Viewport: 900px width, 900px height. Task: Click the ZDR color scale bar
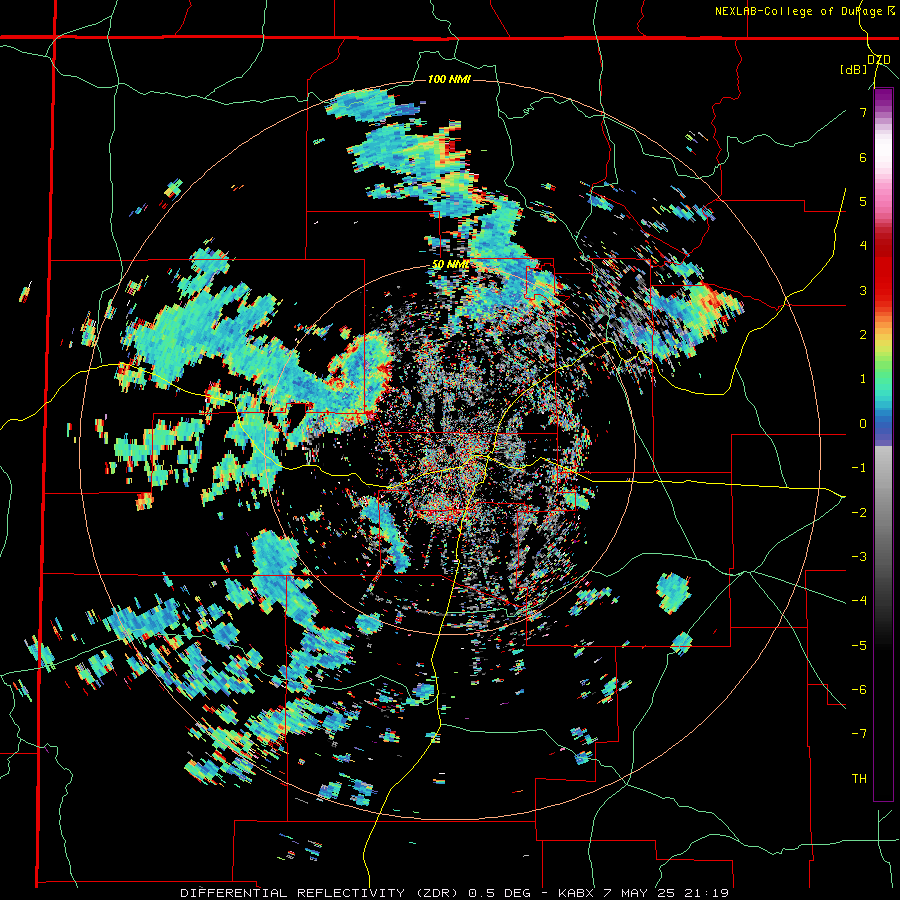click(x=883, y=445)
